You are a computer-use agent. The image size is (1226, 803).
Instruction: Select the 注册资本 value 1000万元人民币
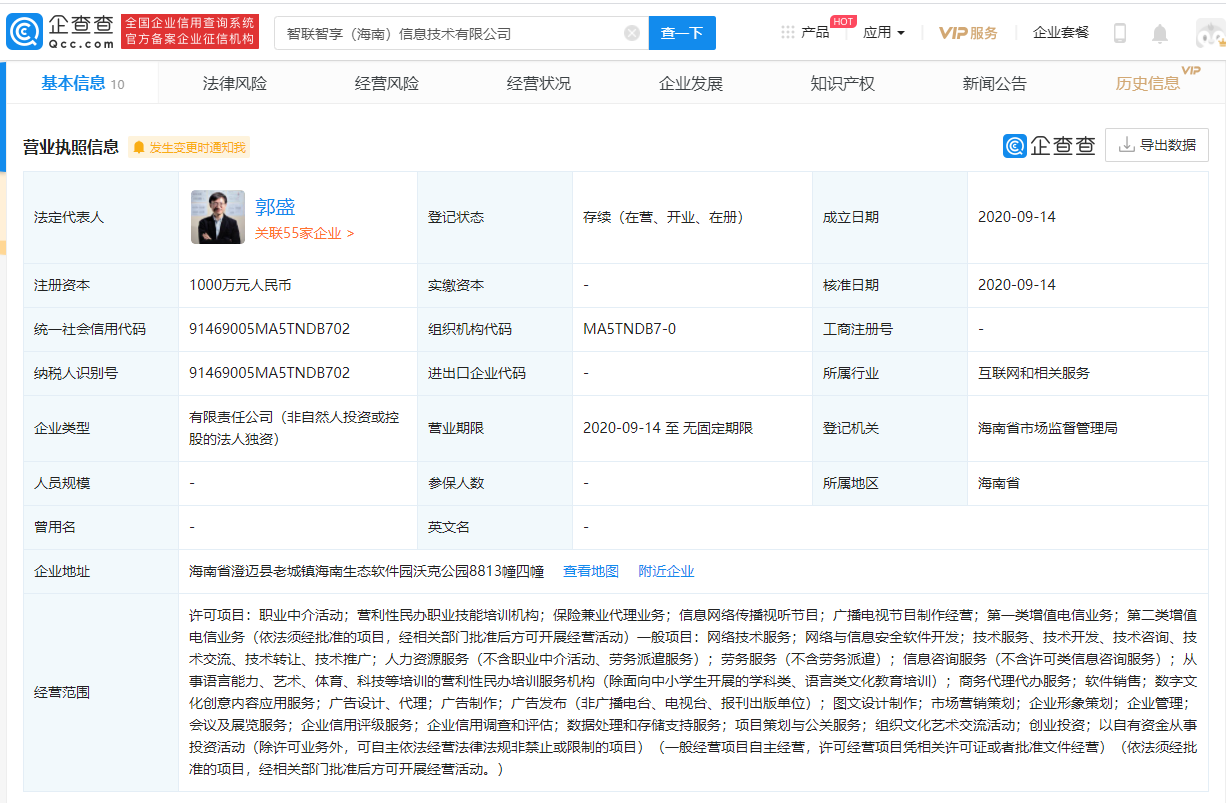240,285
